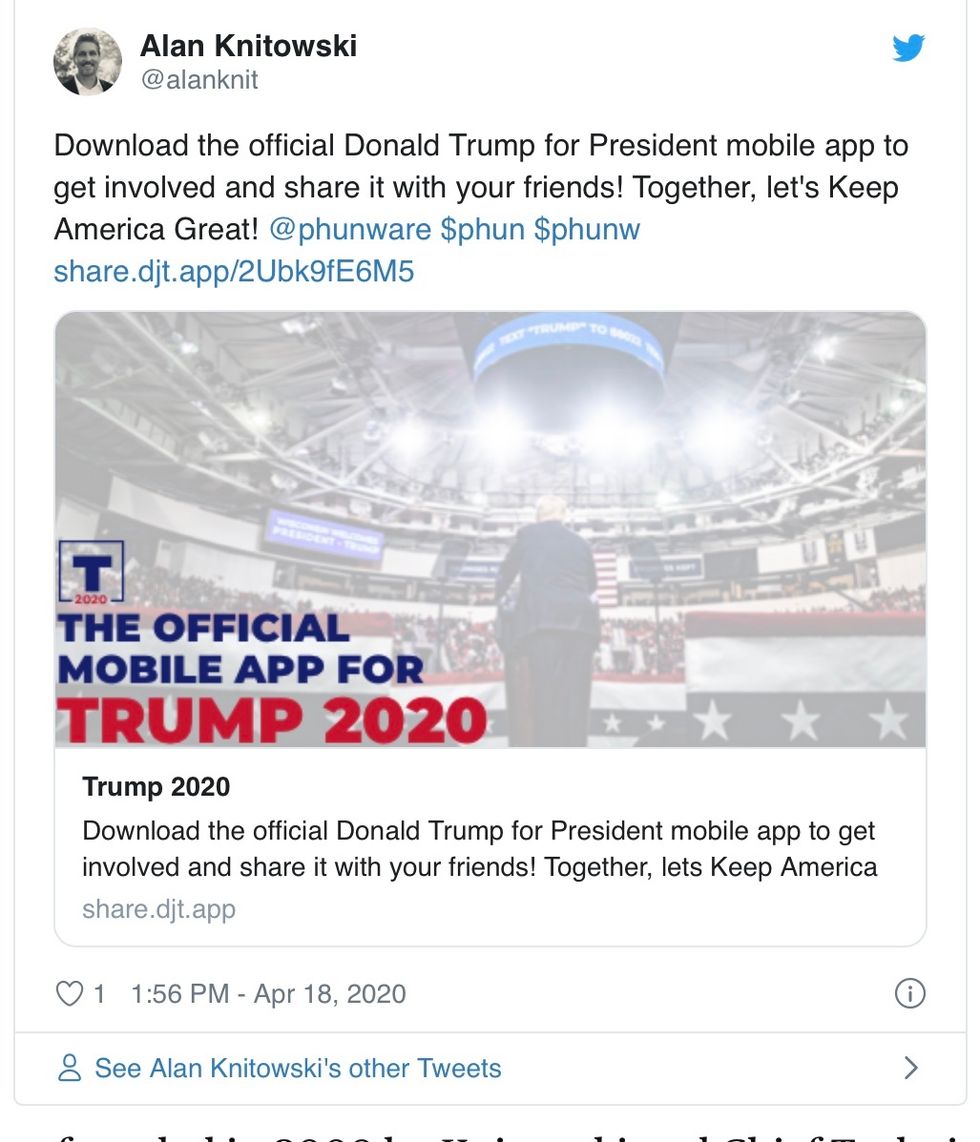Screen dimensions: 980x1142
Task: Click the Trump 2020 rally card image
Action: [x=490, y=530]
